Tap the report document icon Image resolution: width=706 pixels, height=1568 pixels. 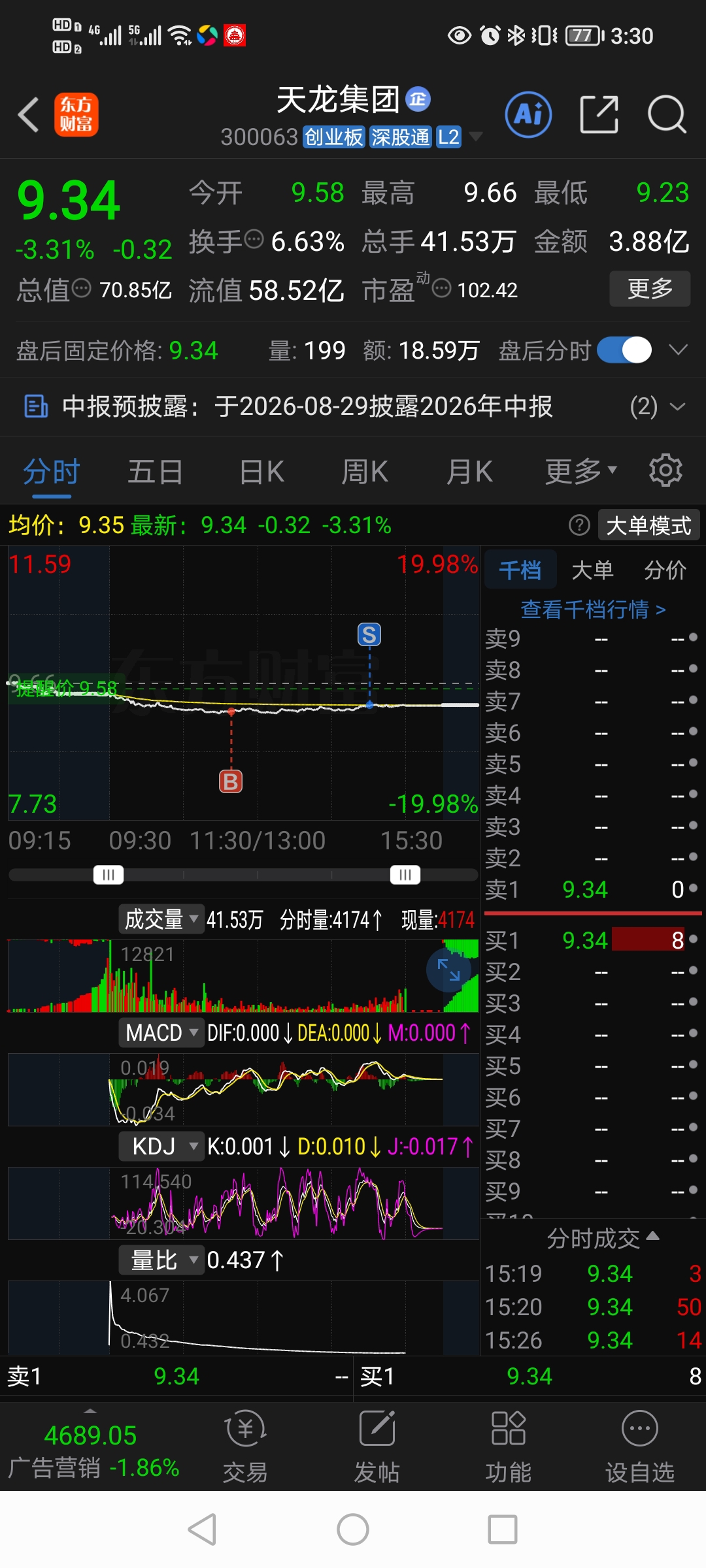tap(36, 406)
